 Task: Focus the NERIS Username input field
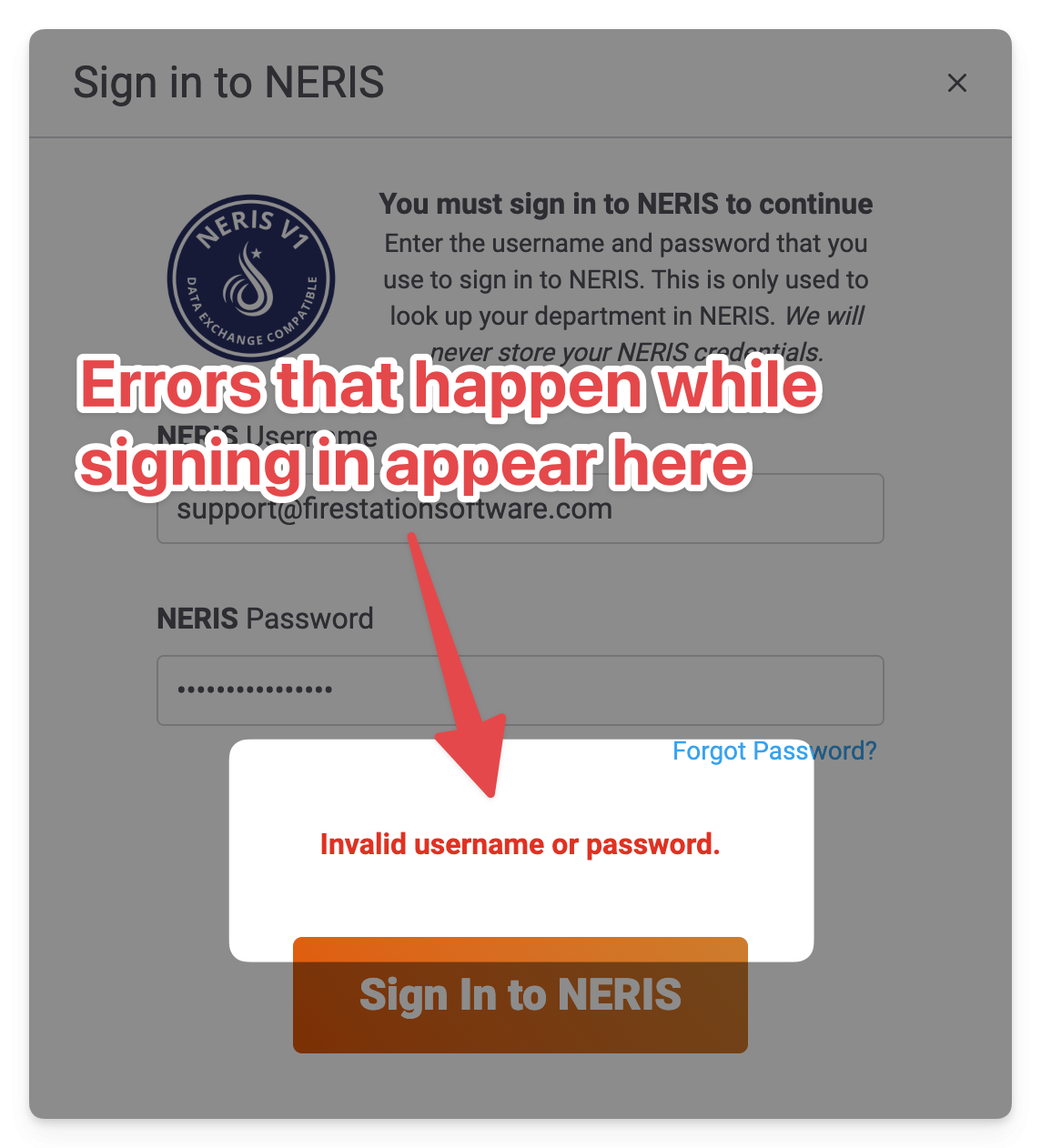pos(520,508)
